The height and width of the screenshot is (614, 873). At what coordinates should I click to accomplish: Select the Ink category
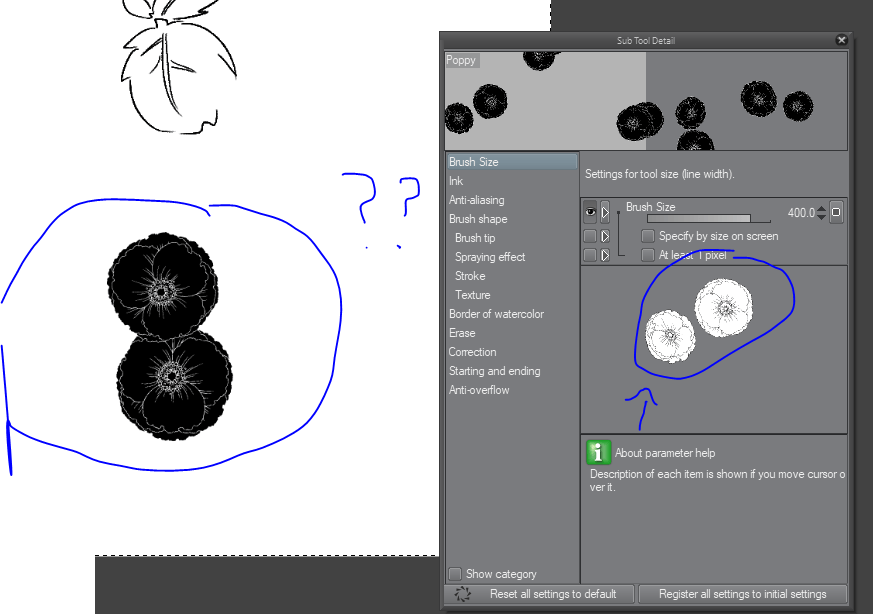(456, 181)
